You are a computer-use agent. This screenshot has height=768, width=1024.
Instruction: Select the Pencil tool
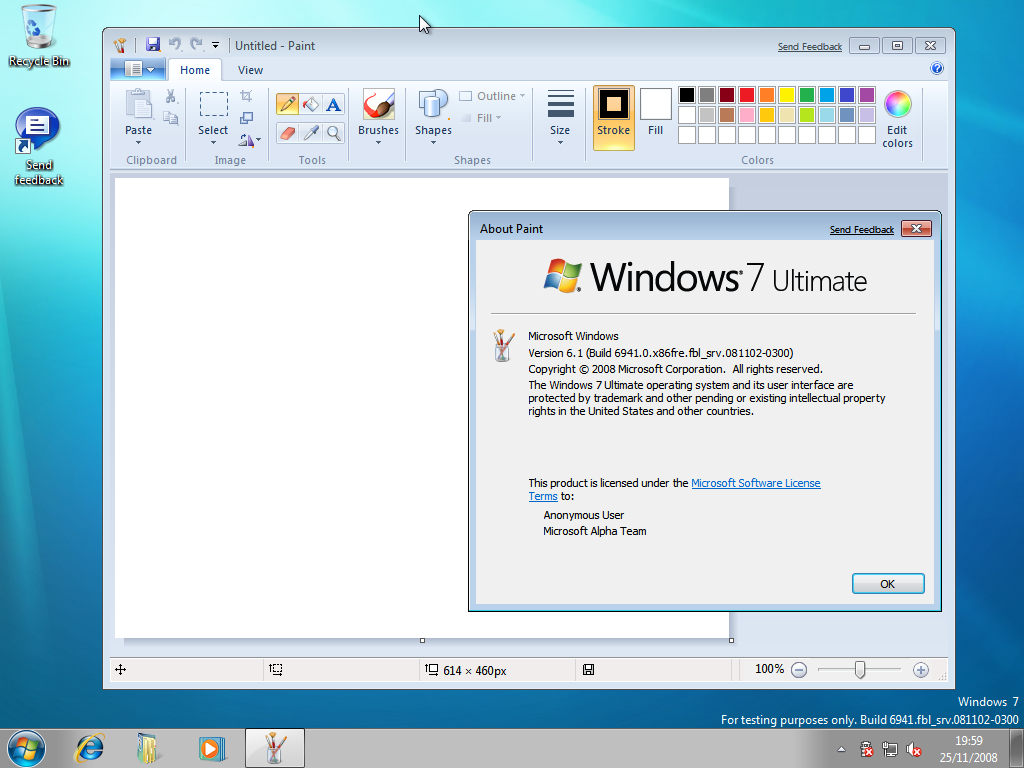coord(287,104)
